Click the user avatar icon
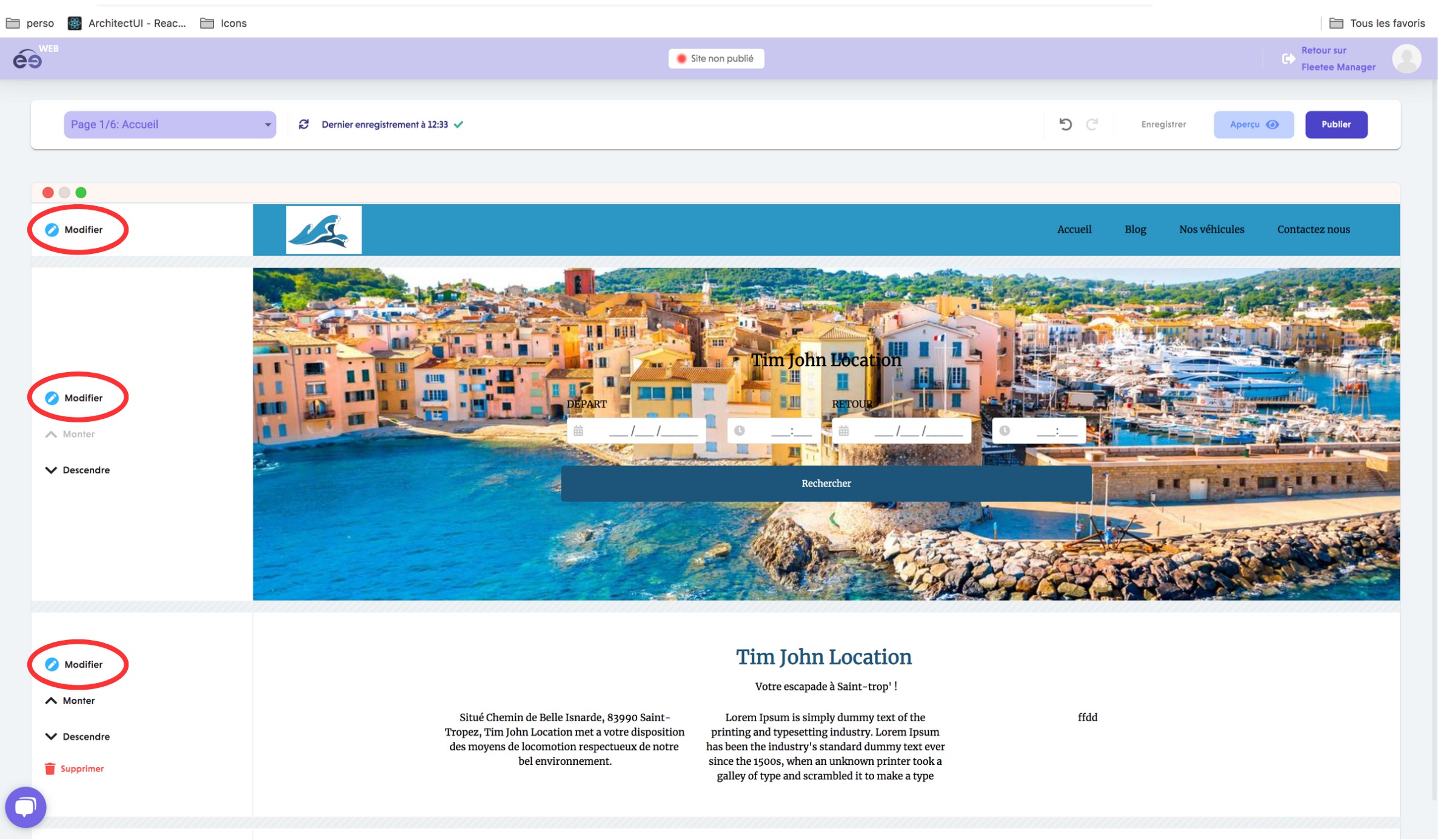1438x840 pixels. point(1406,59)
